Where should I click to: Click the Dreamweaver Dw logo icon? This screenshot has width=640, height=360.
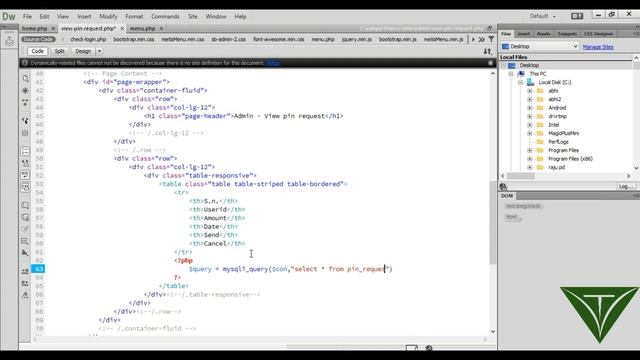(x=9, y=16)
